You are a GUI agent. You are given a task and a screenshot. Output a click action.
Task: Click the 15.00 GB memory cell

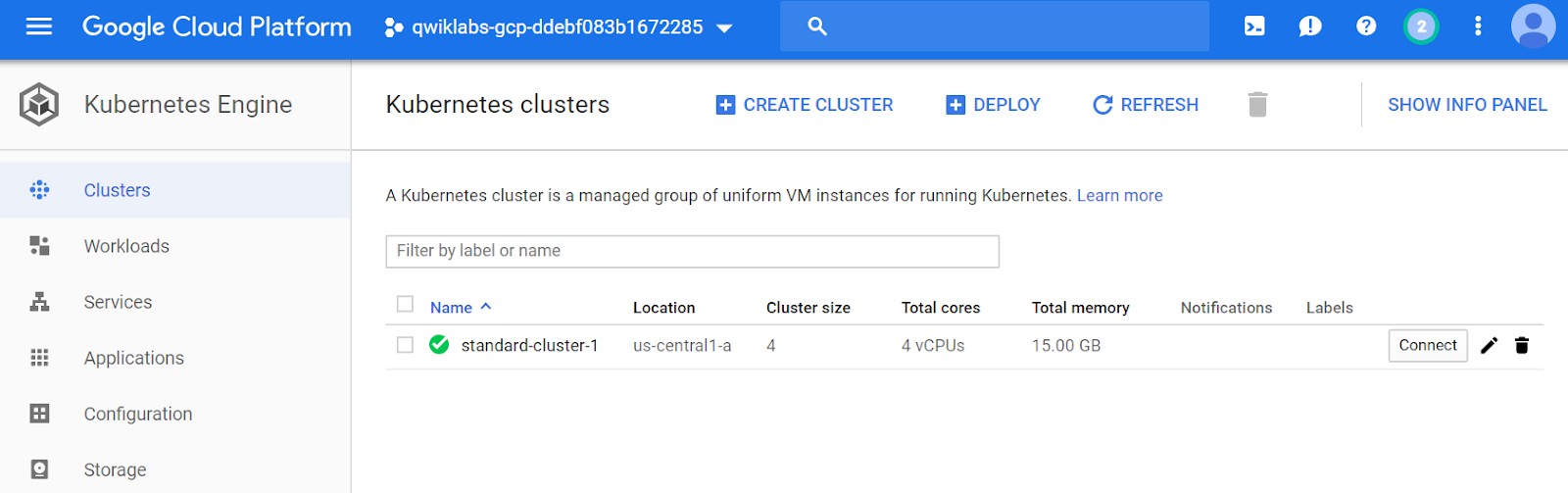tap(1066, 346)
